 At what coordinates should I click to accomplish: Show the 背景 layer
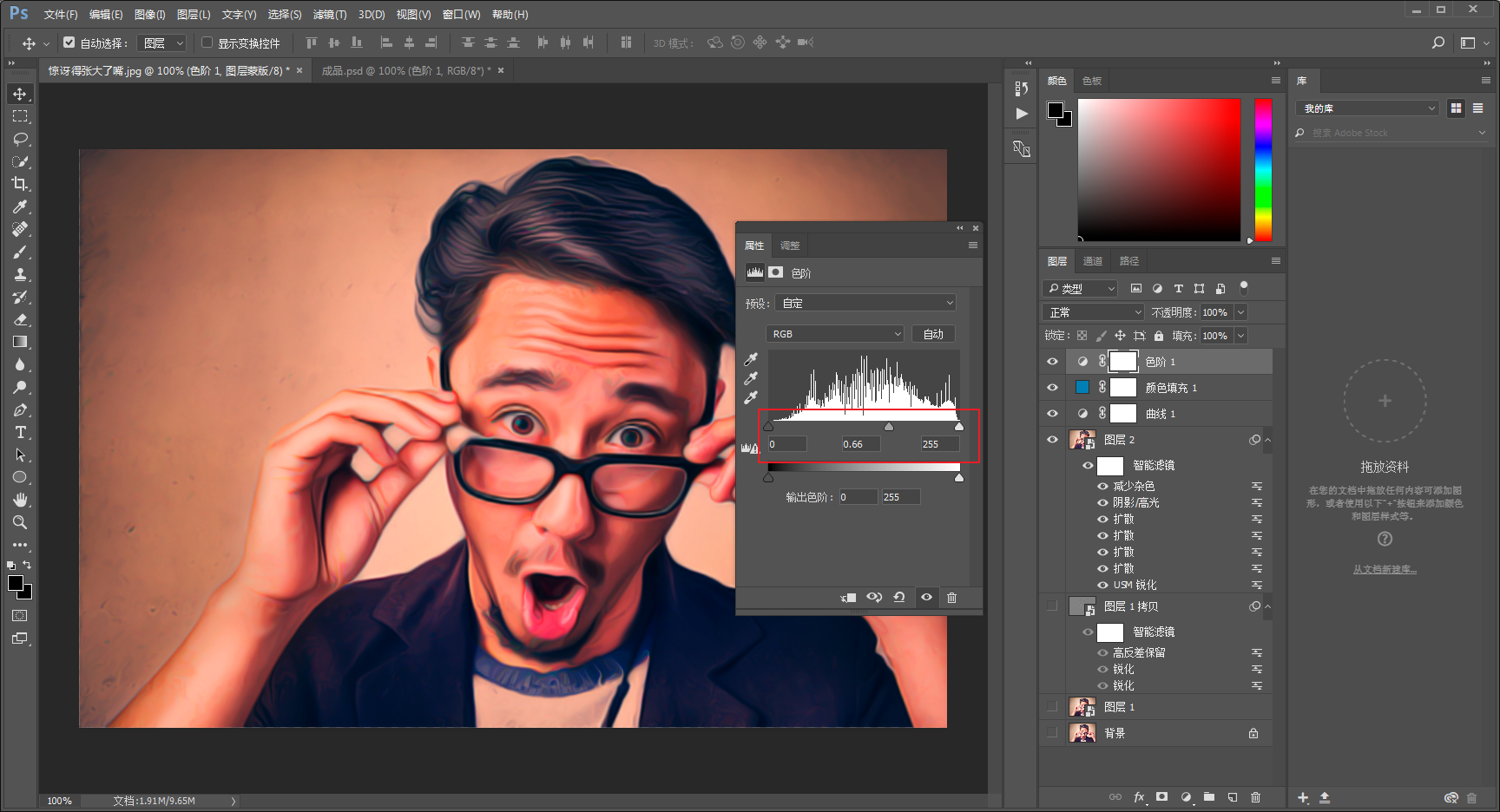click(x=1052, y=733)
